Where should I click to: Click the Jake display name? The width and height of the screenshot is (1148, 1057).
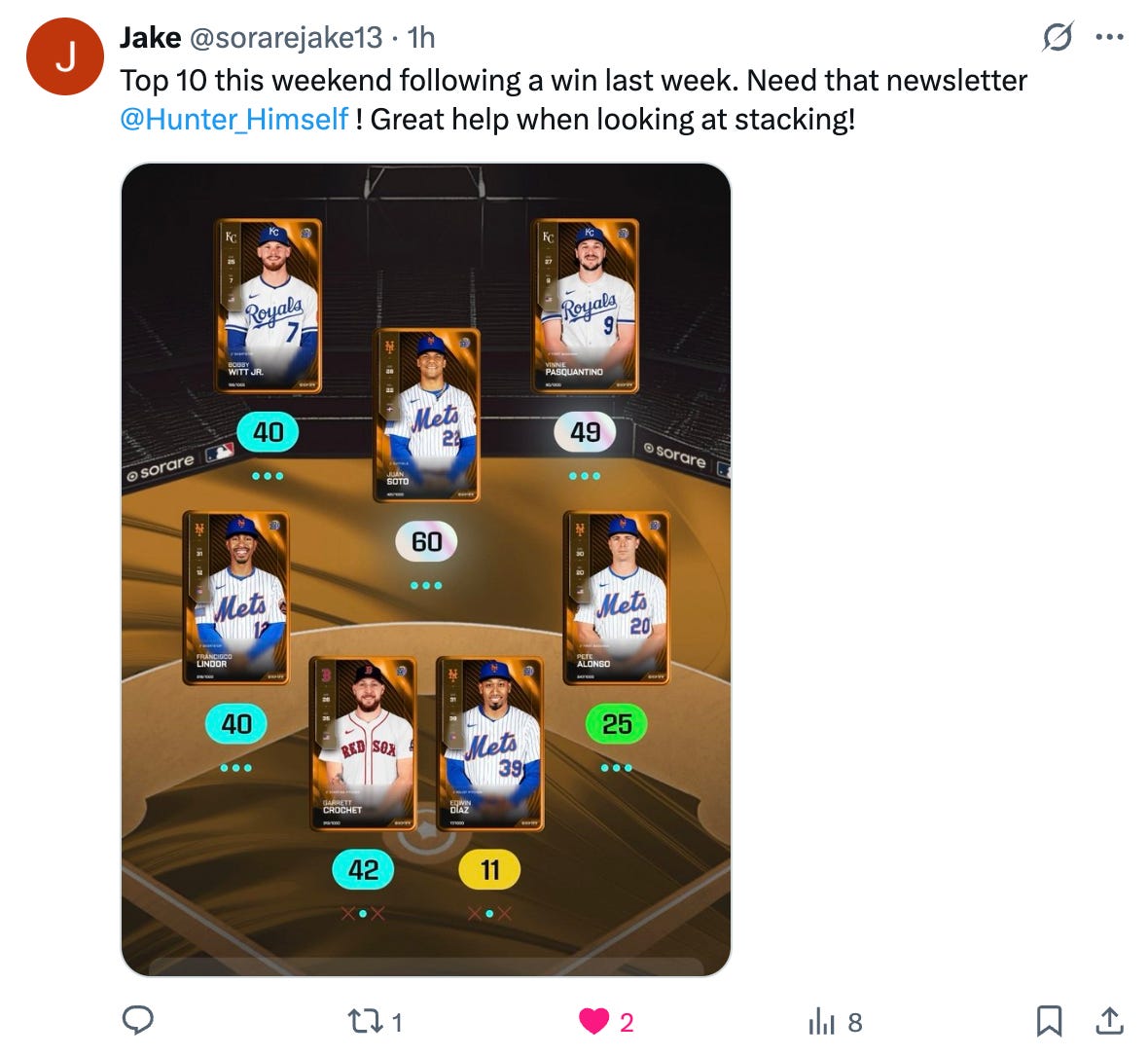click(x=150, y=37)
